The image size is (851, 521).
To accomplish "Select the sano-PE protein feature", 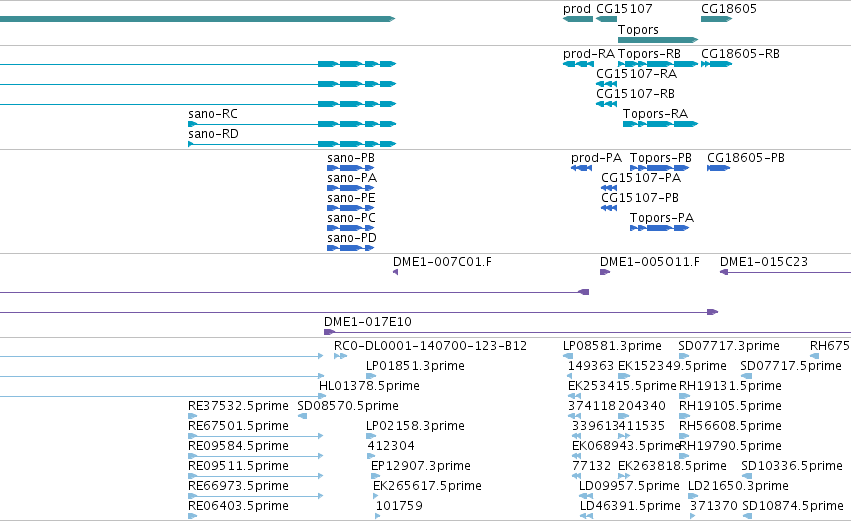I will pos(351,208).
